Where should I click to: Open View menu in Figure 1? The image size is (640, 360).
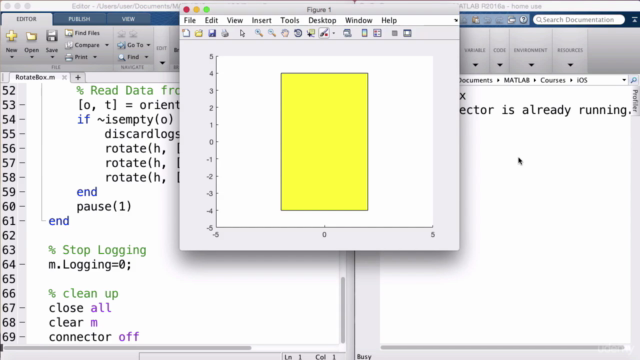pyautogui.click(x=235, y=20)
